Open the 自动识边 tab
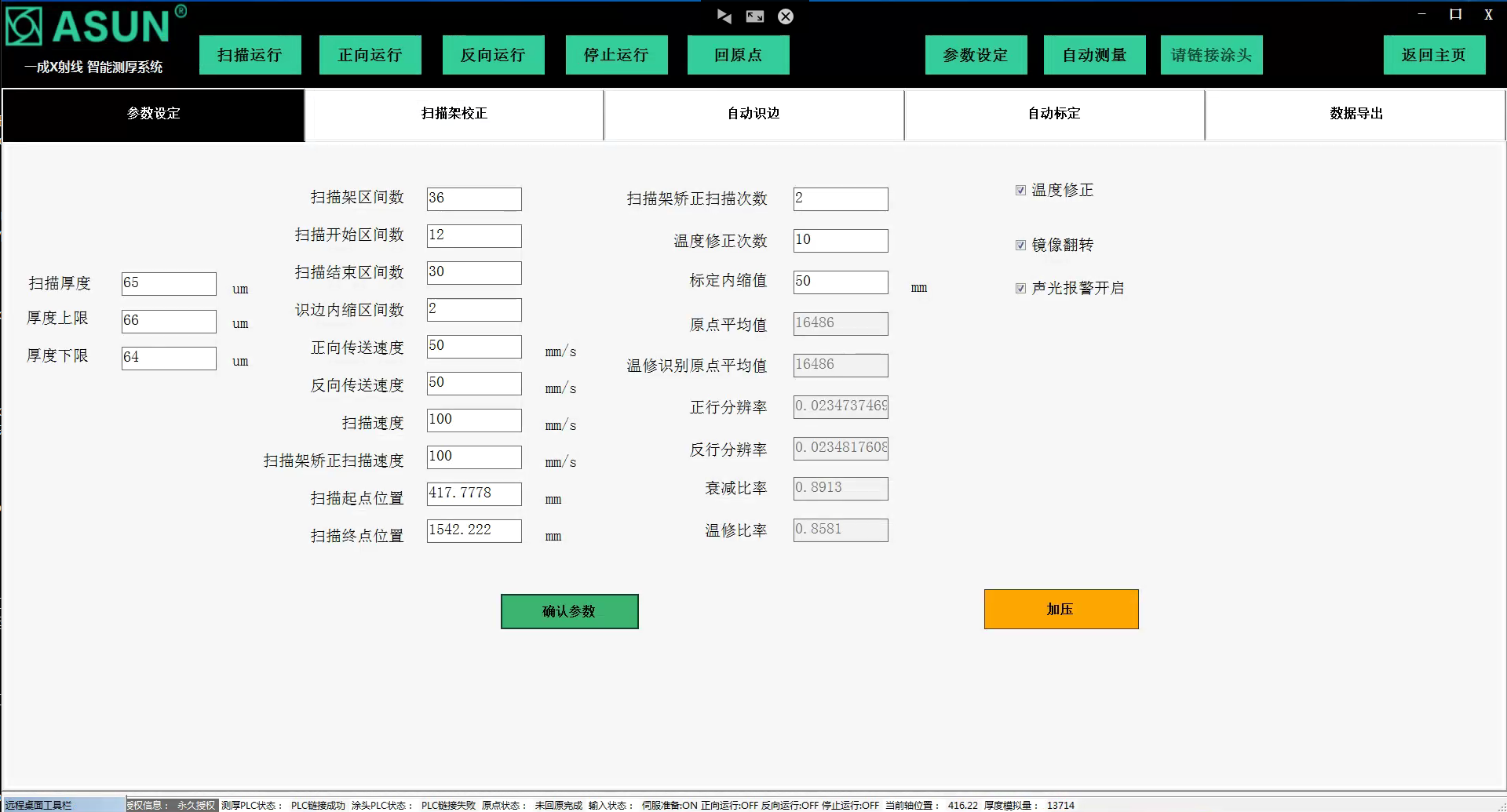Screen dimensions: 1507x812 [753, 114]
